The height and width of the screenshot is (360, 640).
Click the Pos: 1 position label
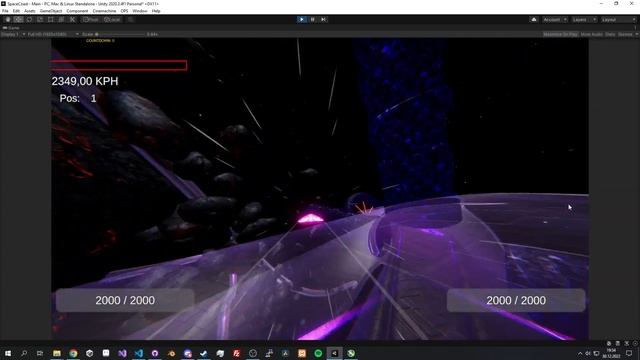coord(78,98)
